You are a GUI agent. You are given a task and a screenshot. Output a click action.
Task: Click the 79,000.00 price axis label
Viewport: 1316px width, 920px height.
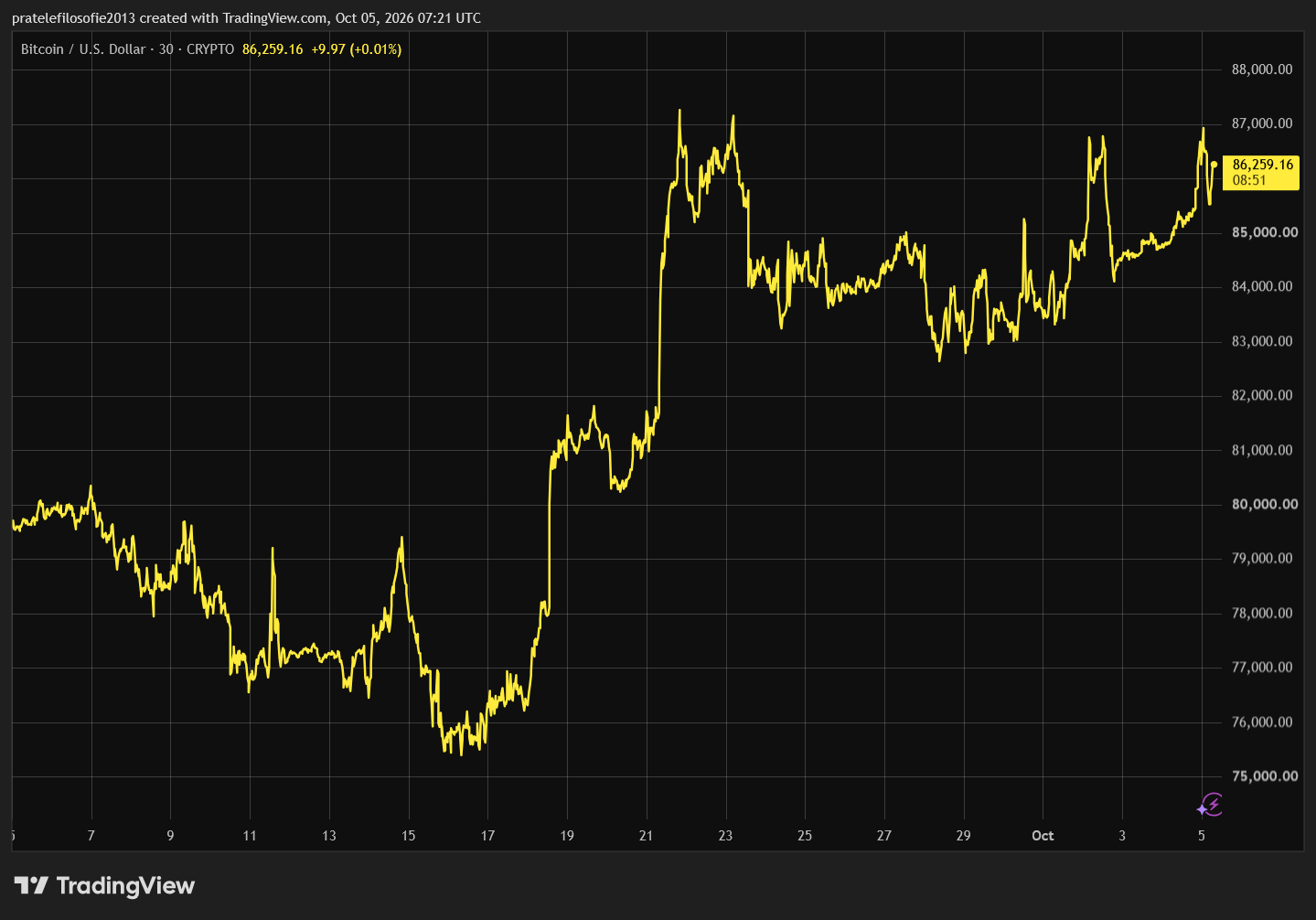point(1262,558)
